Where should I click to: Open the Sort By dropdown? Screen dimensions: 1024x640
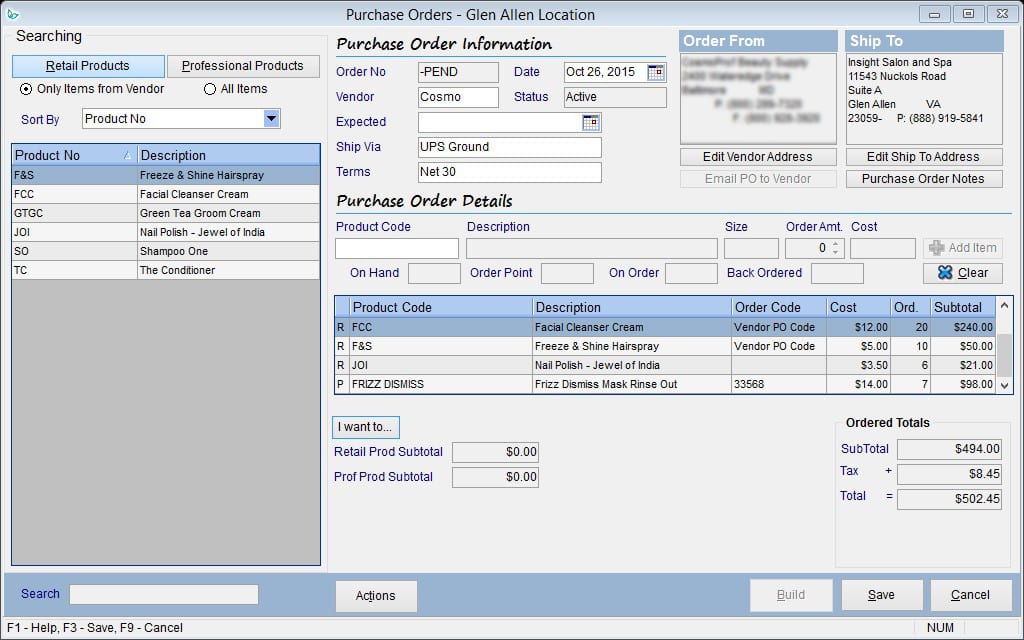coord(270,119)
